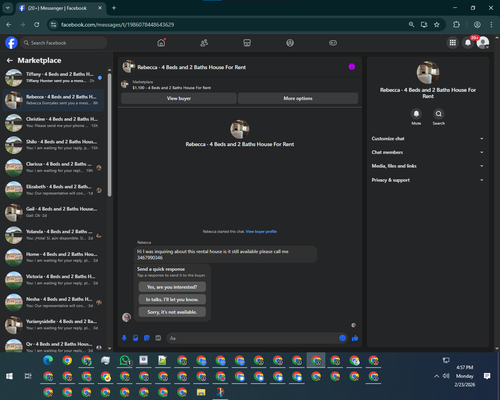Open the purple conversation information icon
This screenshot has width=500, height=400.
tap(352, 67)
